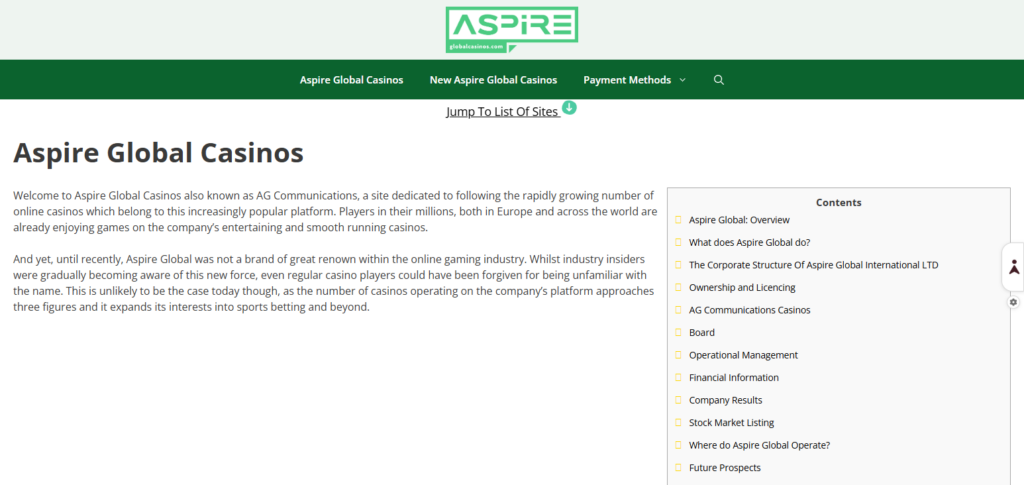The height and width of the screenshot is (485, 1024).
Task: Open Aspire Global: Overview in Contents
Action: pos(739,220)
